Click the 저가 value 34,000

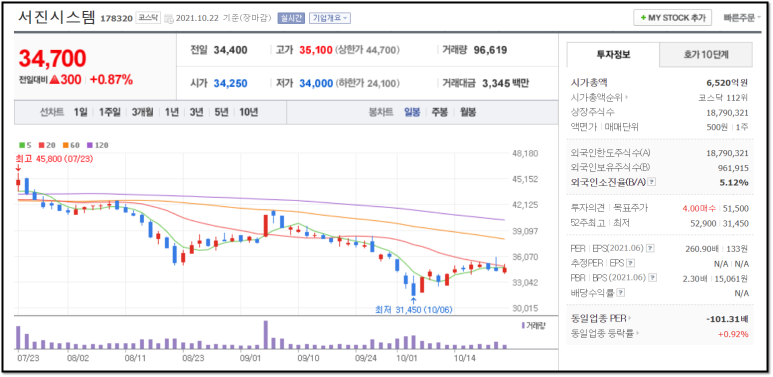[x=316, y=84]
